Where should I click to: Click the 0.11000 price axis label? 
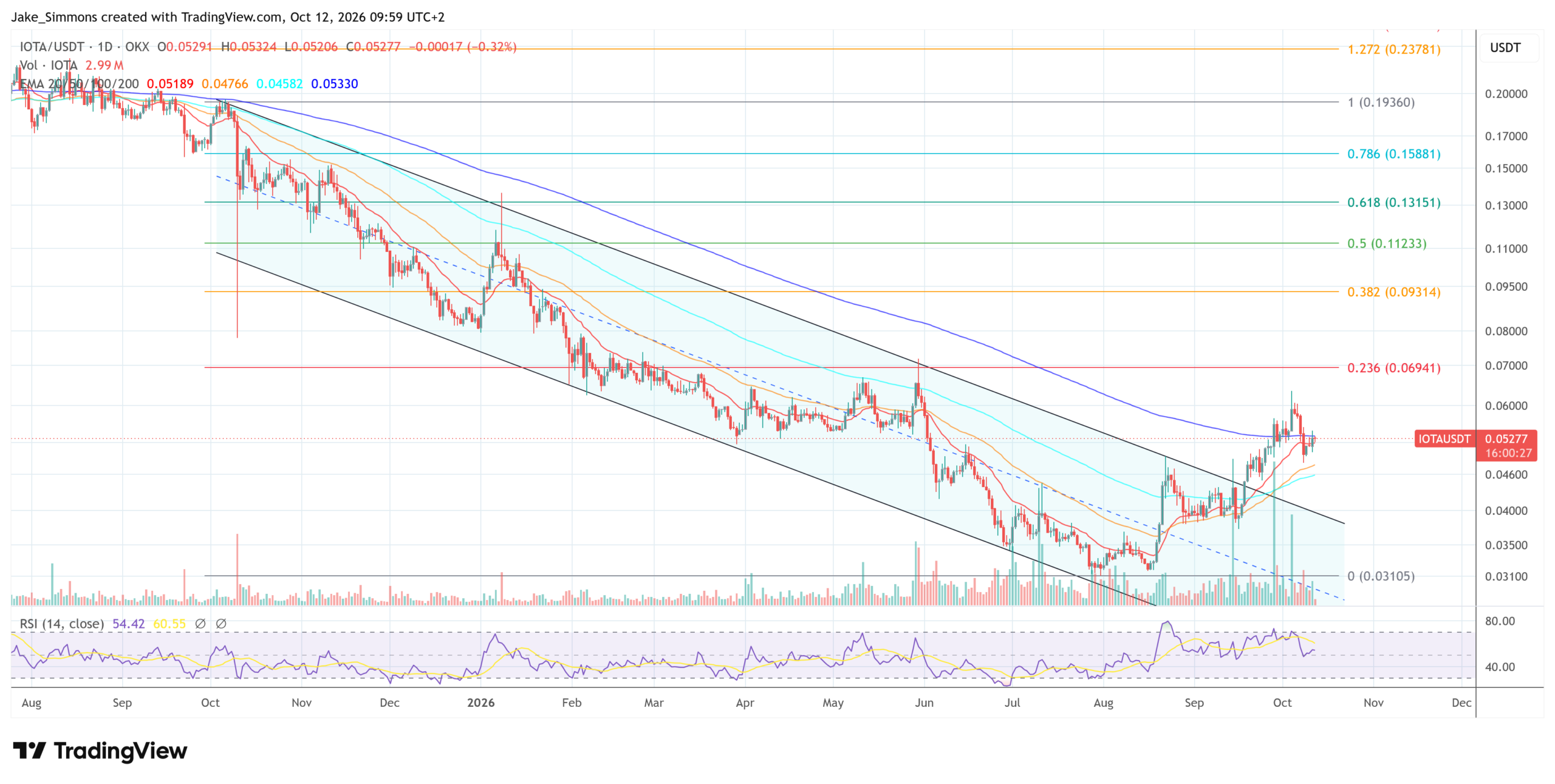[1506, 248]
